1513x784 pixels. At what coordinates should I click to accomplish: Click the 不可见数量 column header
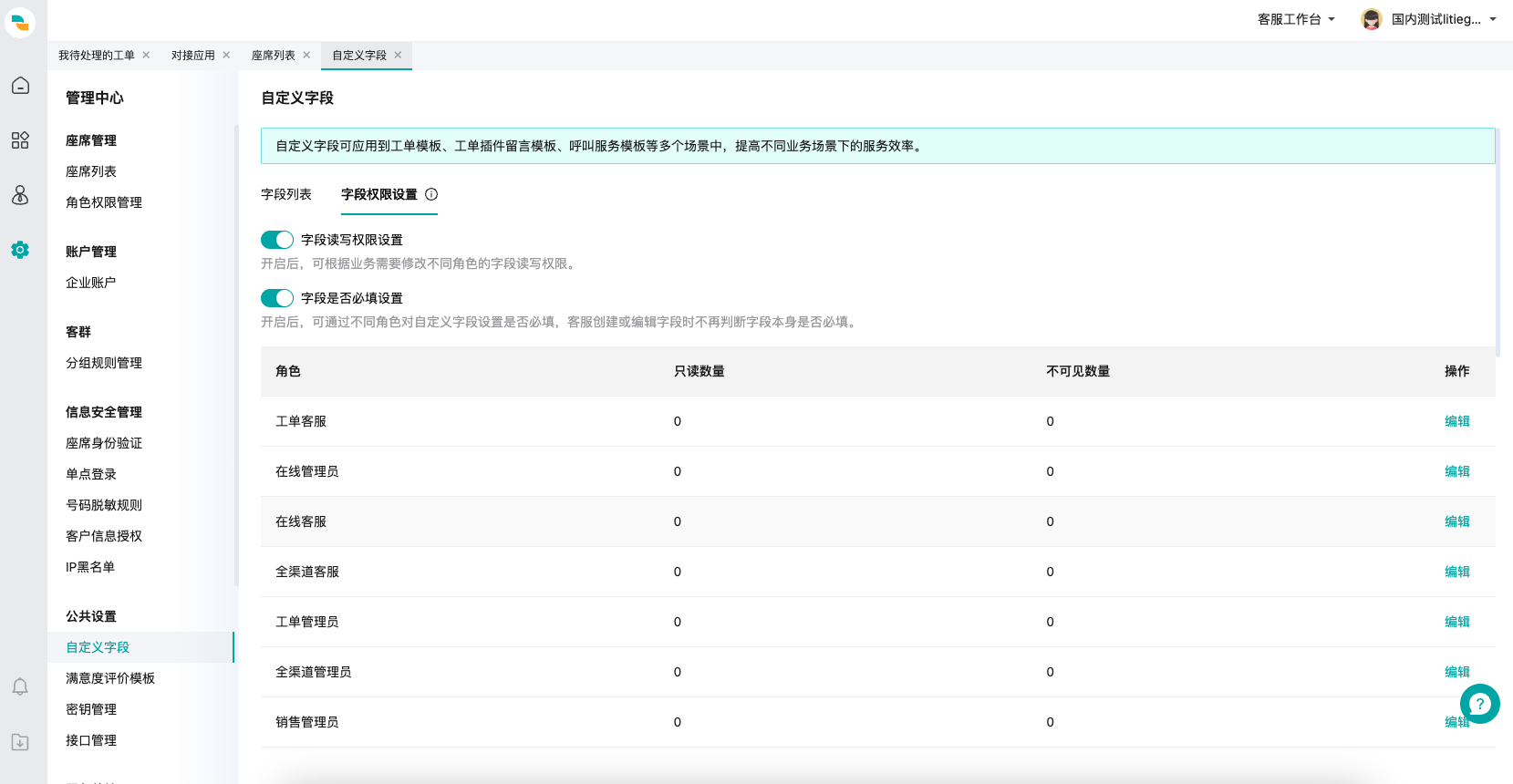click(1078, 371)
